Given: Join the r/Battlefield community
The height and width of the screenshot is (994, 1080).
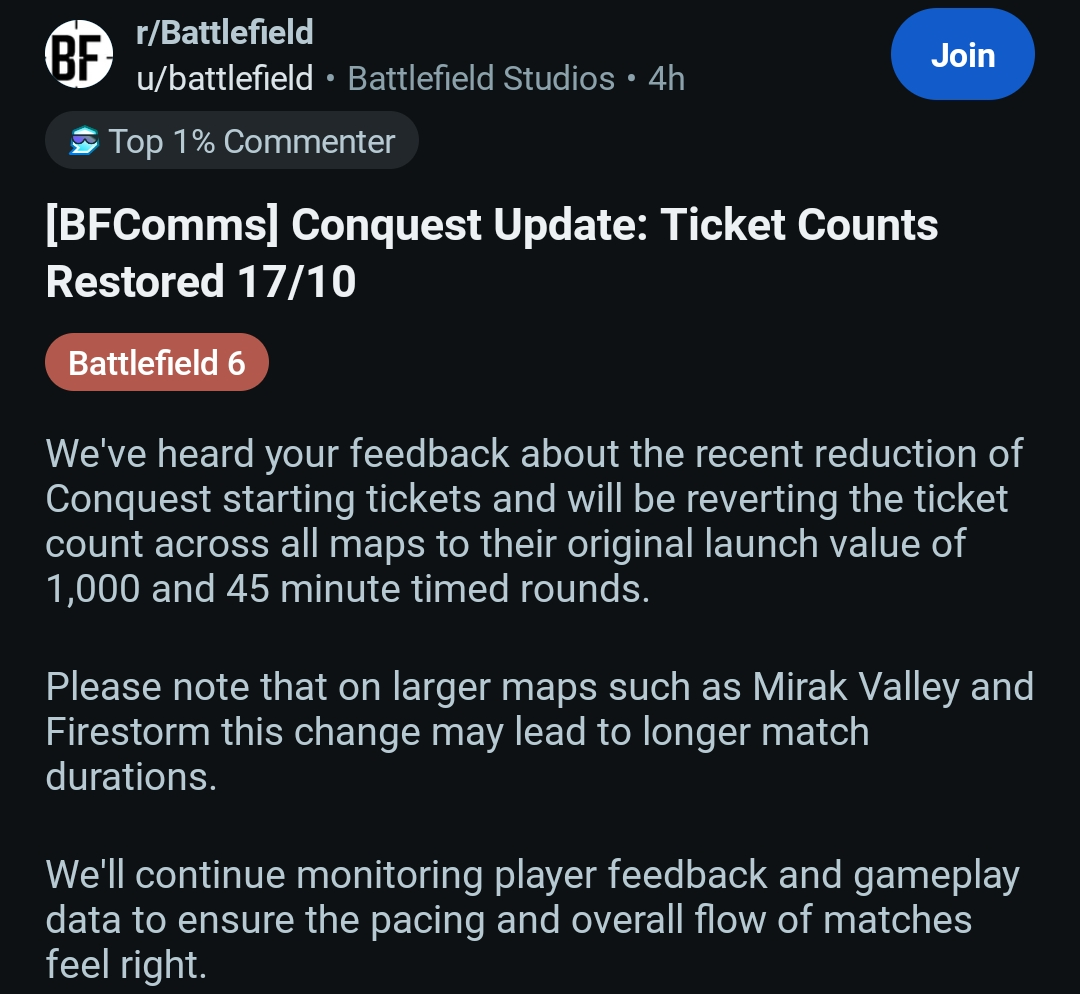Looking at the screenshot, I should [x=962, y=54].
